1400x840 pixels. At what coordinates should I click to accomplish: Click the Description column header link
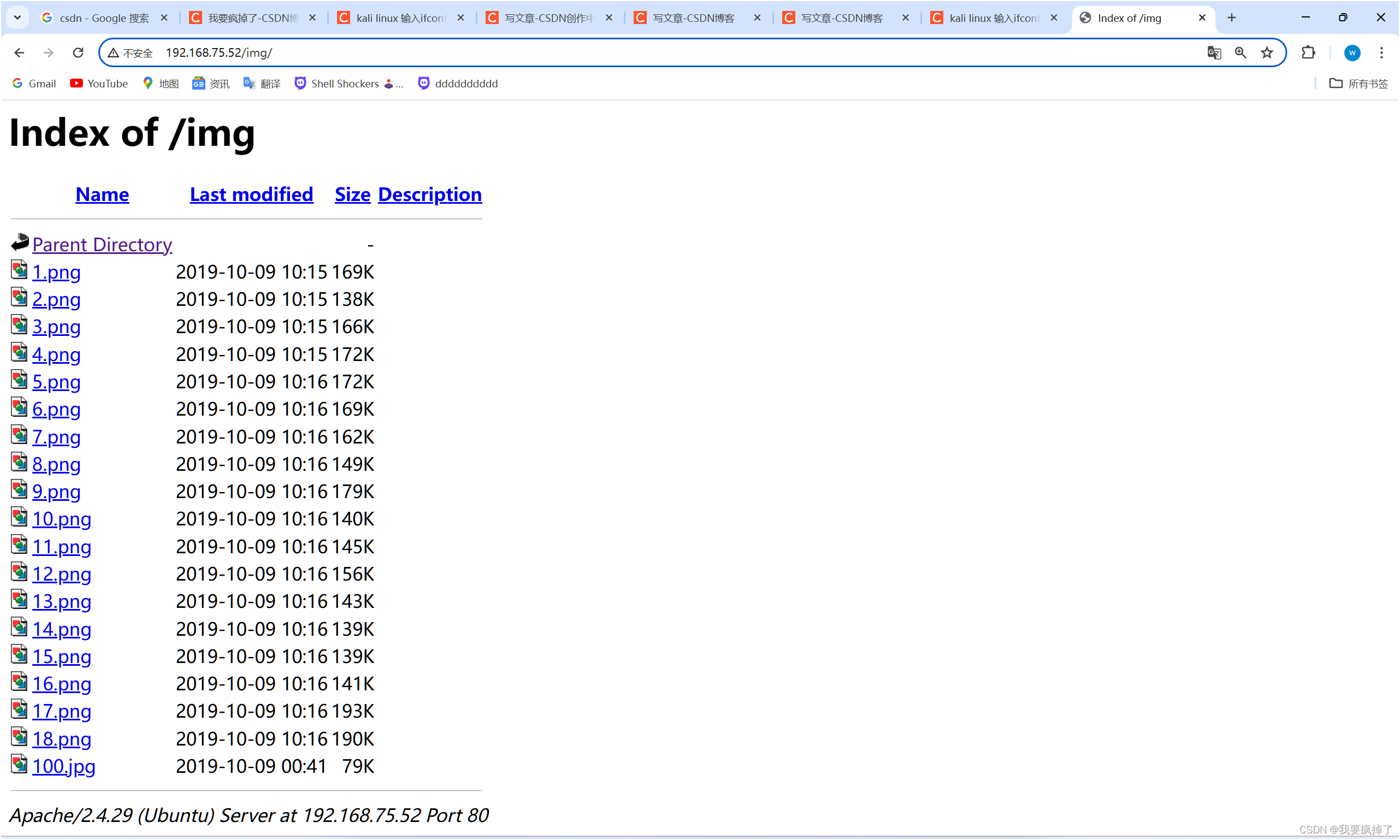pos(430,193)
